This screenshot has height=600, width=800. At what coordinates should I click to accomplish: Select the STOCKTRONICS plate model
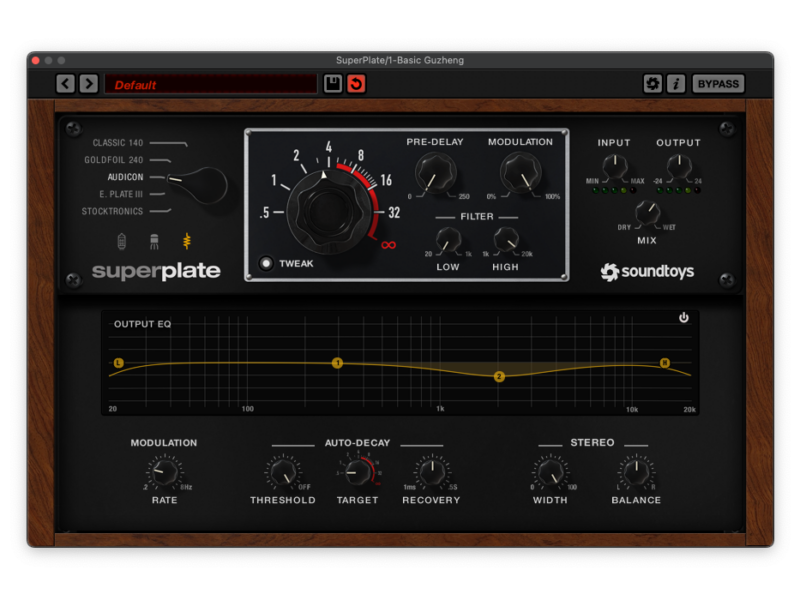[x=112, y=211]
